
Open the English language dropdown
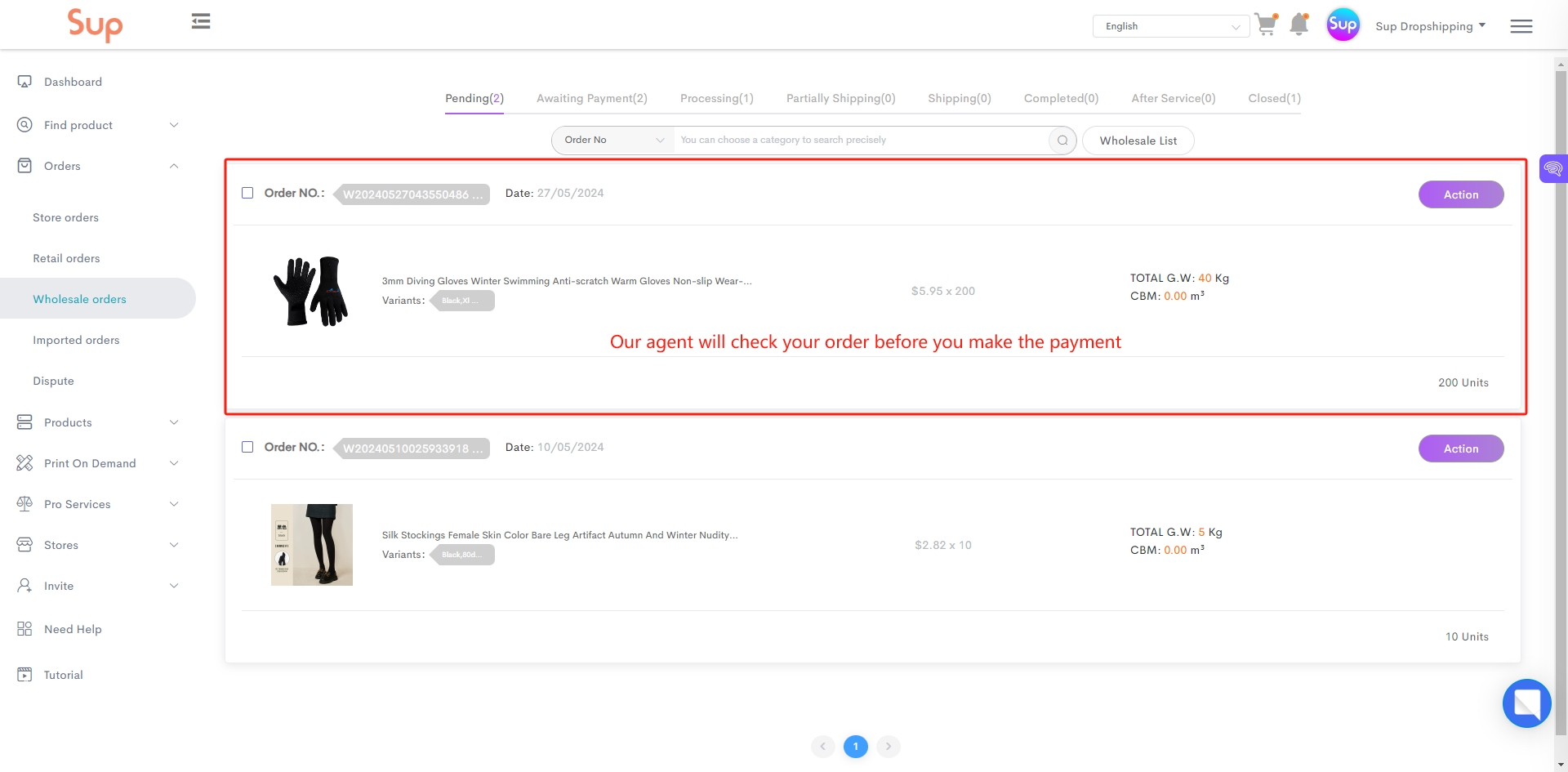[1170, 26]
